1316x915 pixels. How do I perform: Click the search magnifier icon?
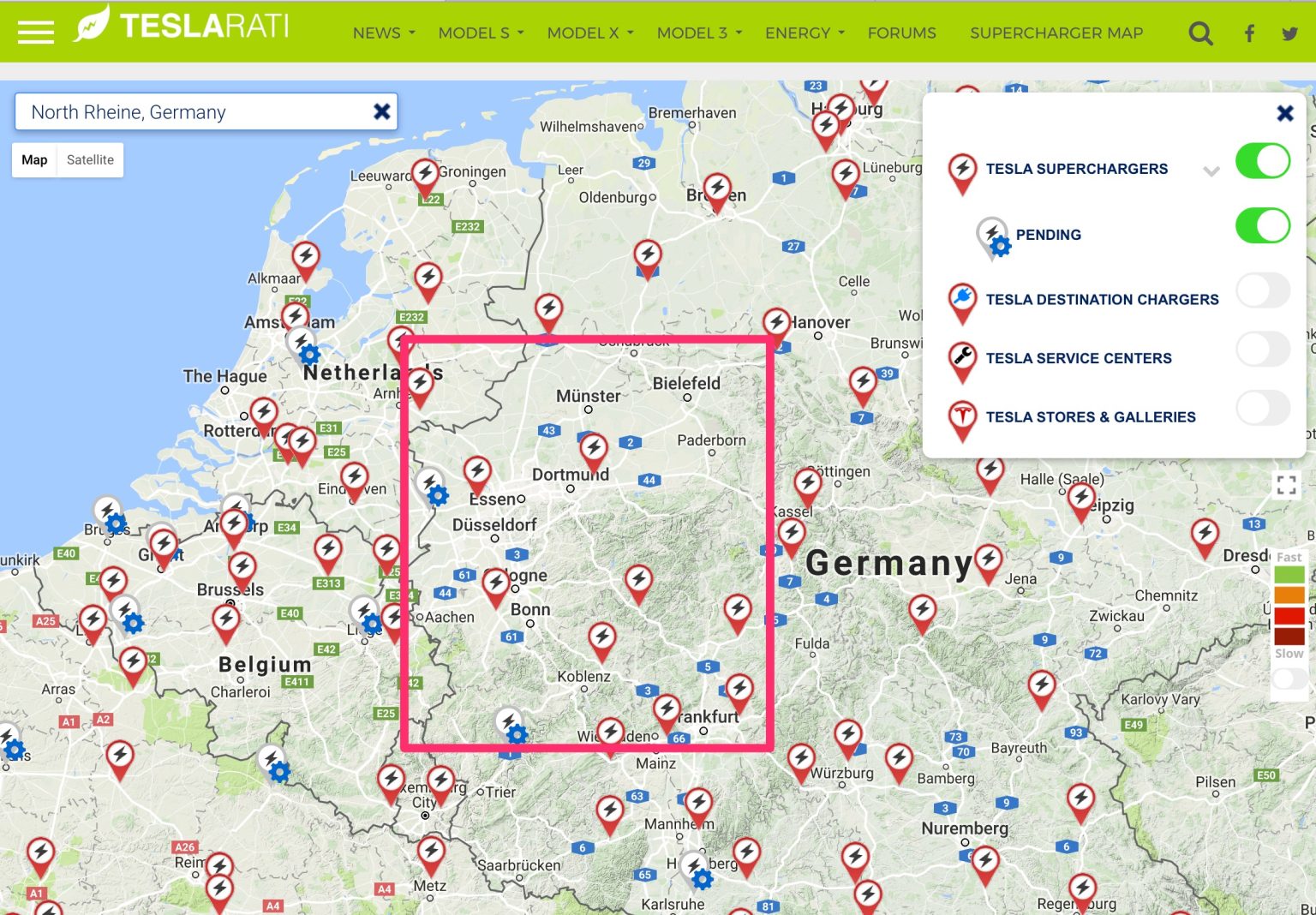click(x=1200, y=33)
